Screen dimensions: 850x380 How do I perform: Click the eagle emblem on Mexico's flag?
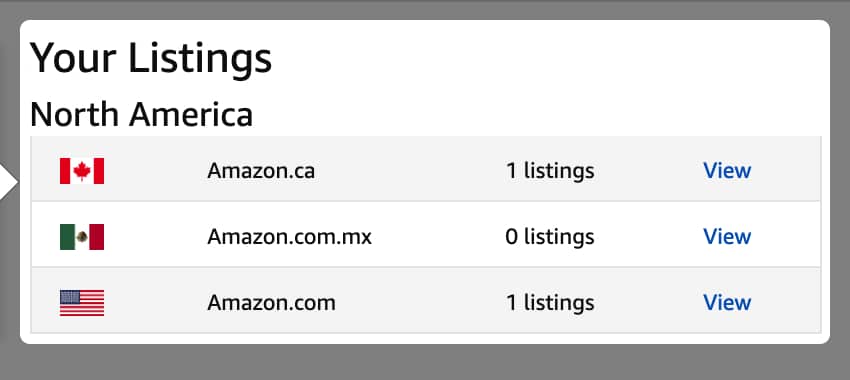[82, 237]
